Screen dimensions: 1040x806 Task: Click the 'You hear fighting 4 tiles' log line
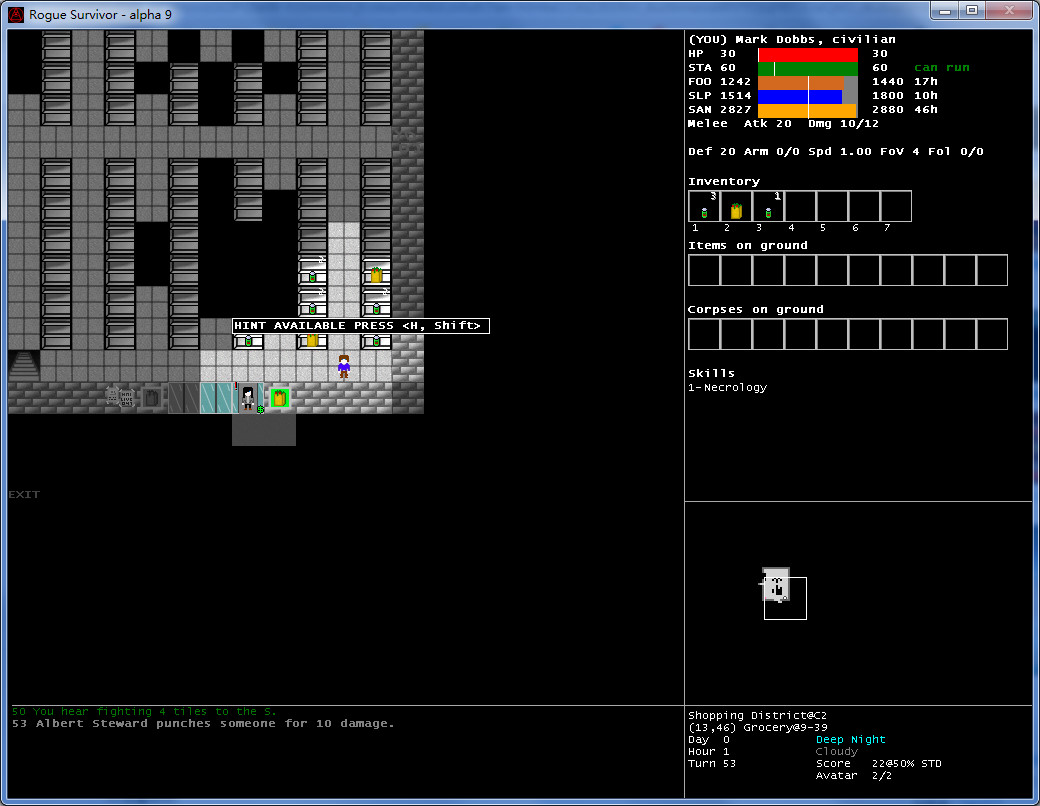[x=144, y=711]
